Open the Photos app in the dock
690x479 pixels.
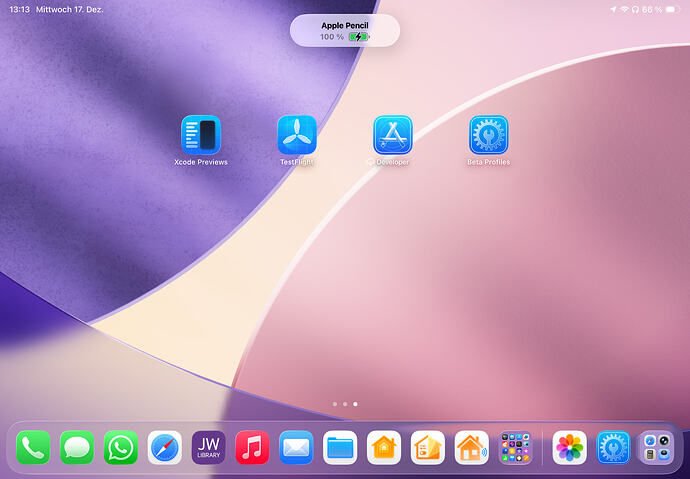569,447
